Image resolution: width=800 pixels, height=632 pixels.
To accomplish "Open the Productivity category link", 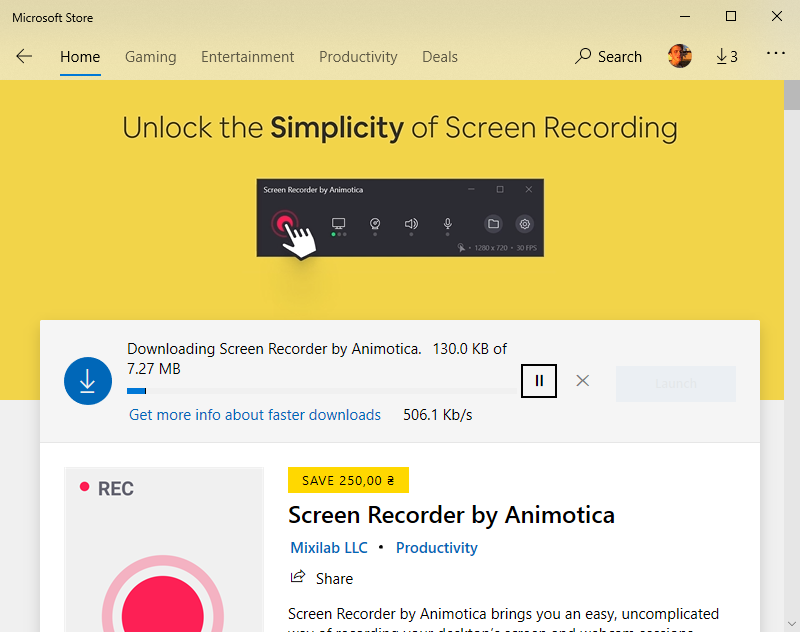I will tap(437, 548).
